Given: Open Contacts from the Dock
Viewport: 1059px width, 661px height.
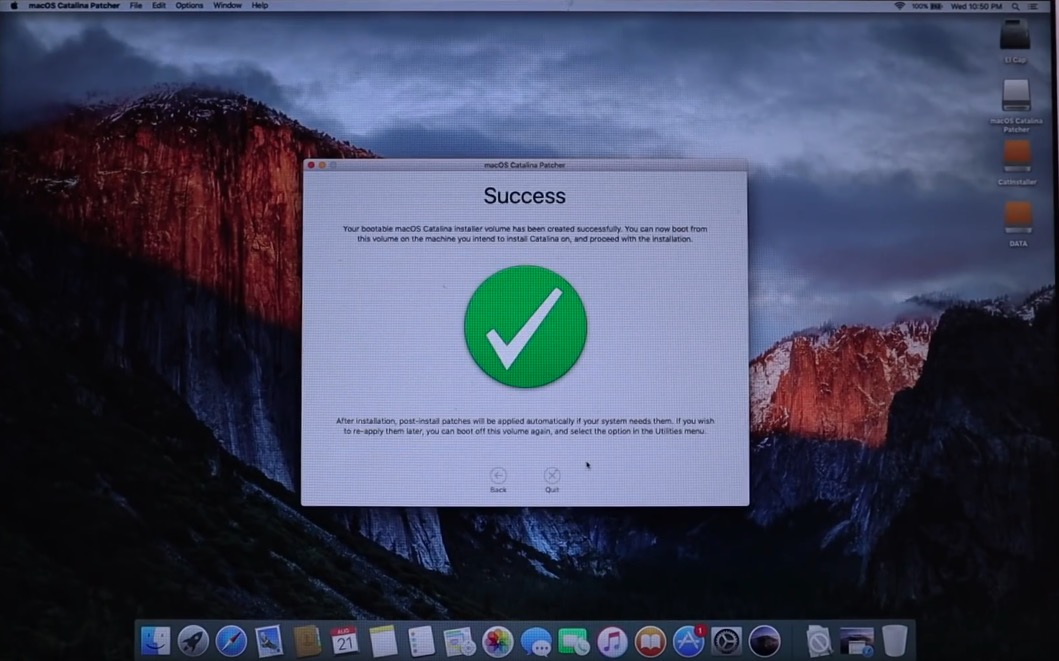Looking at the screenshot, I should (307, 640).
